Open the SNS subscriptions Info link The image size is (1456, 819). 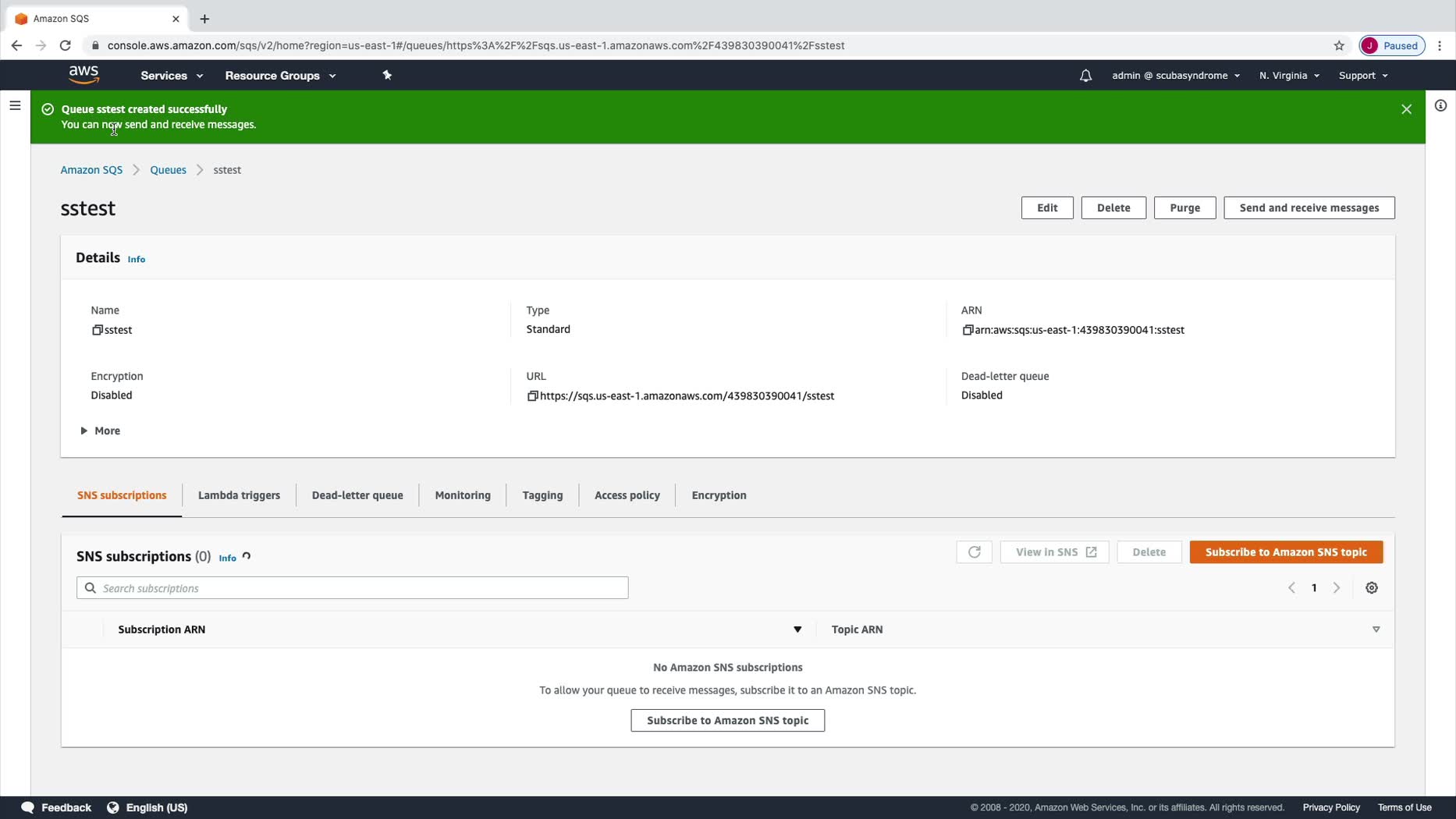[x=227, y=558]
